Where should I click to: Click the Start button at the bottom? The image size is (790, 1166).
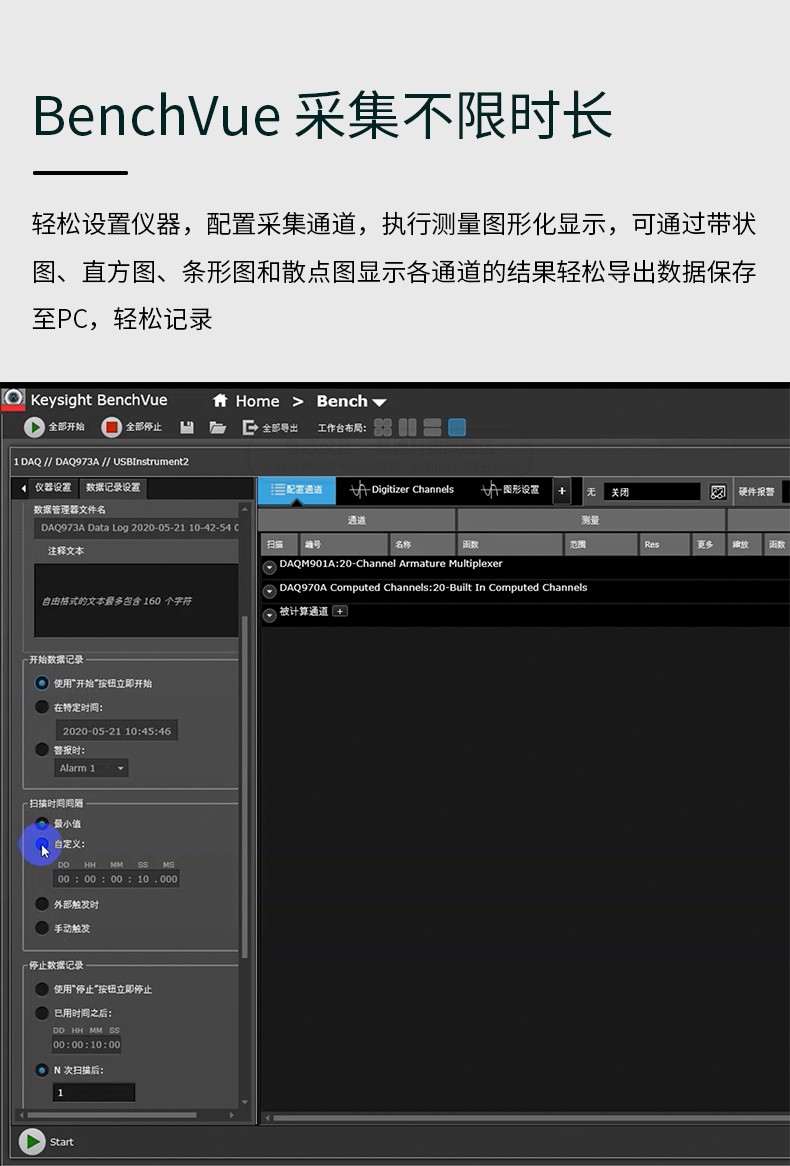(x=33, y=1142)
